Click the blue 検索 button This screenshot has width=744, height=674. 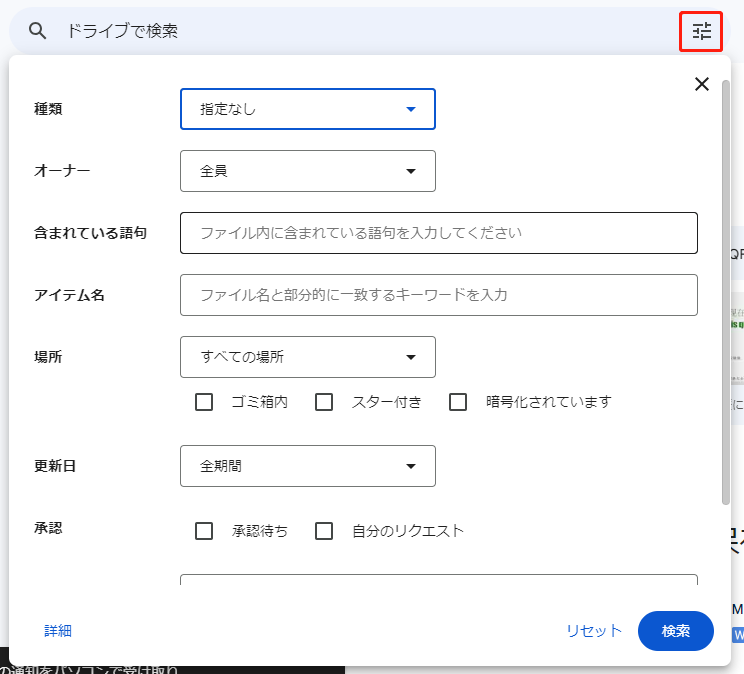(x=675, y=631)
